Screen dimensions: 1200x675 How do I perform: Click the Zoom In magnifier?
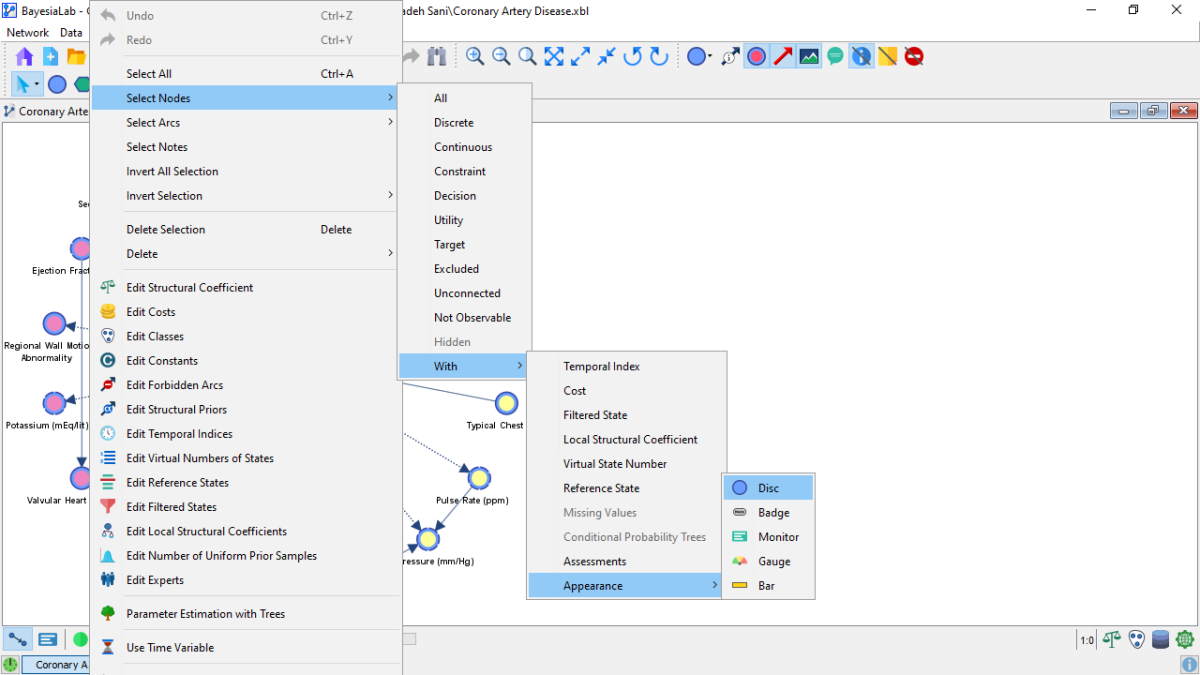(x=475, y=56)
